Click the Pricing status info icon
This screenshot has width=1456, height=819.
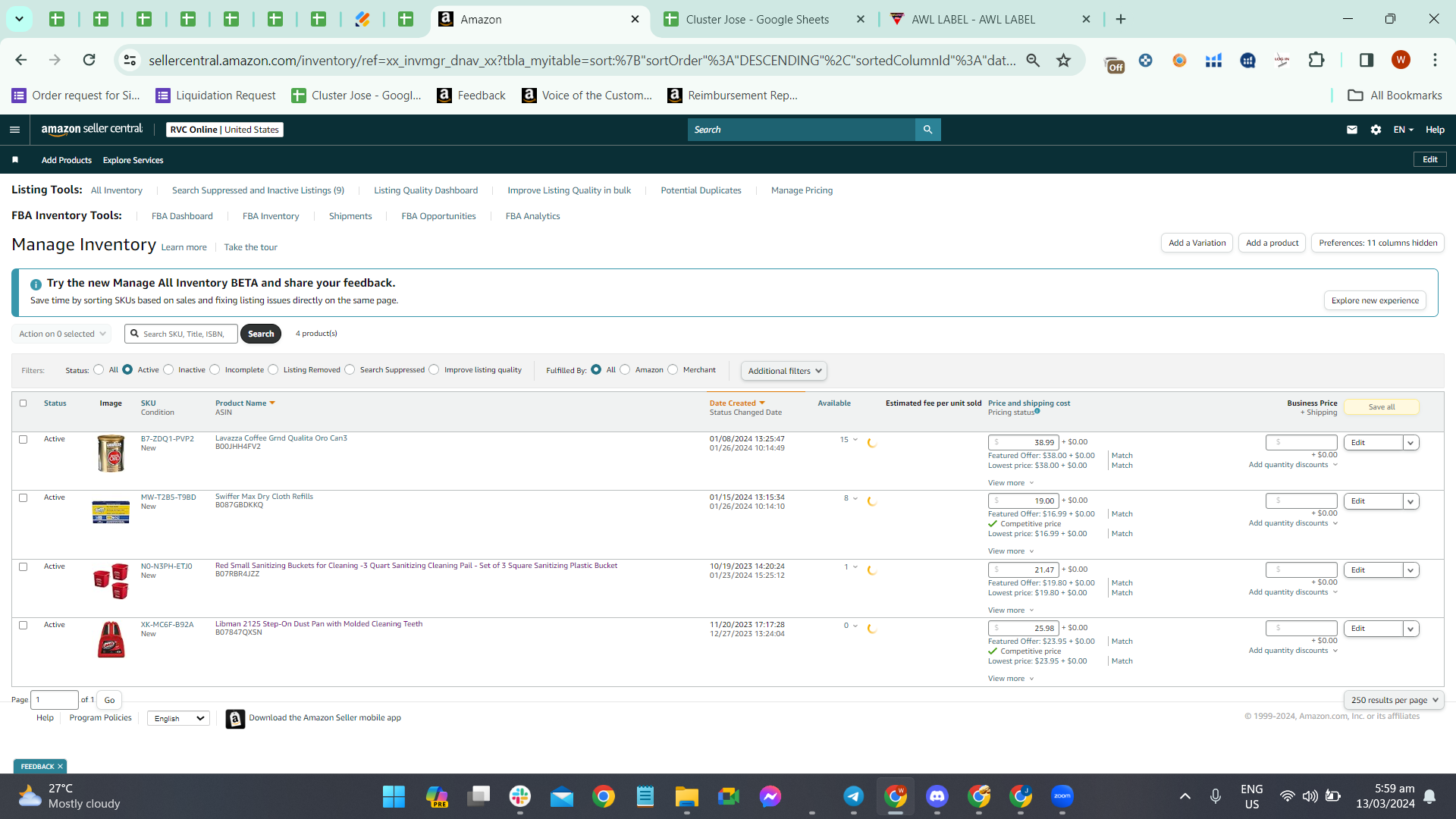1037,411
